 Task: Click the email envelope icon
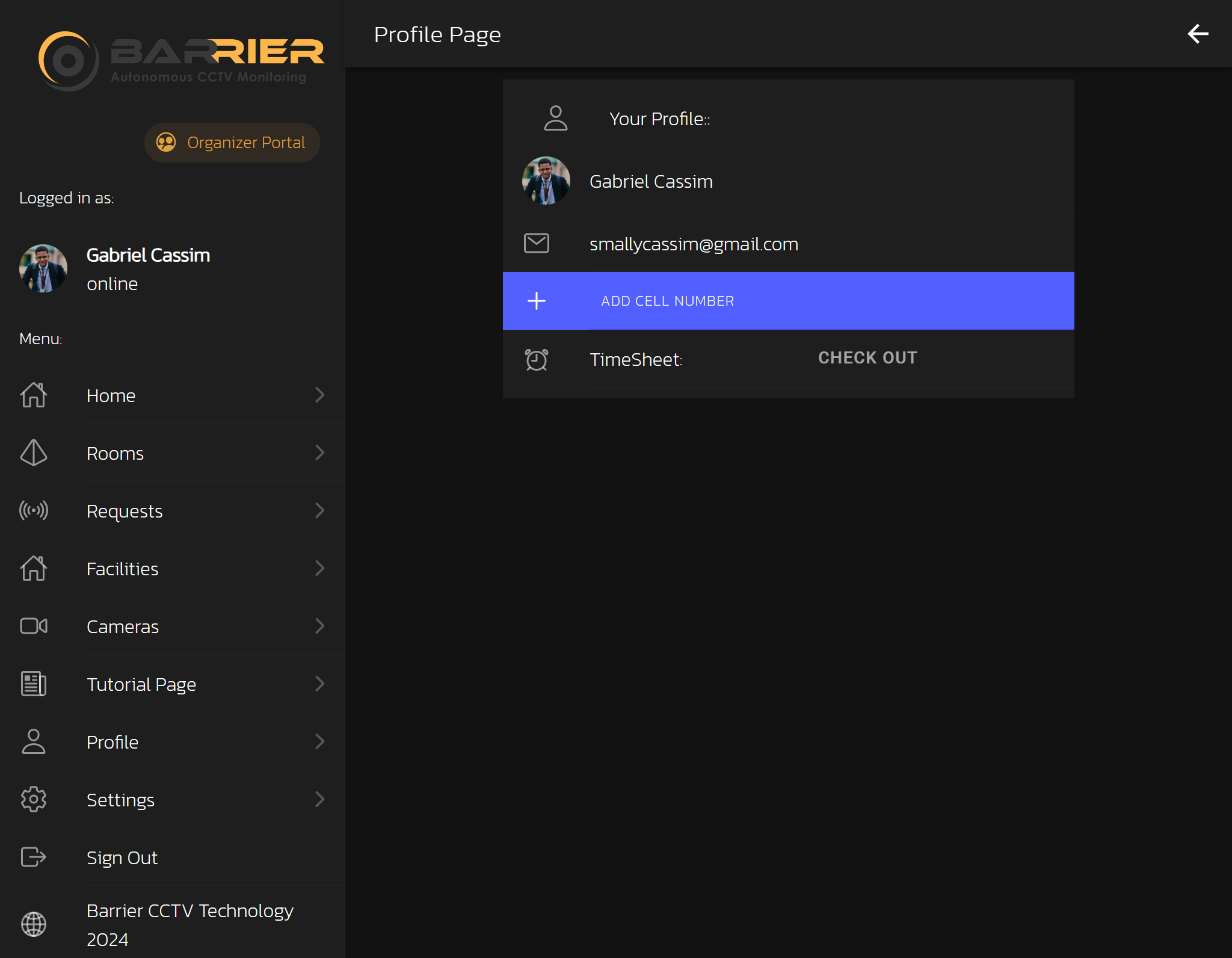pyautogui.click(x=536, y=243)
